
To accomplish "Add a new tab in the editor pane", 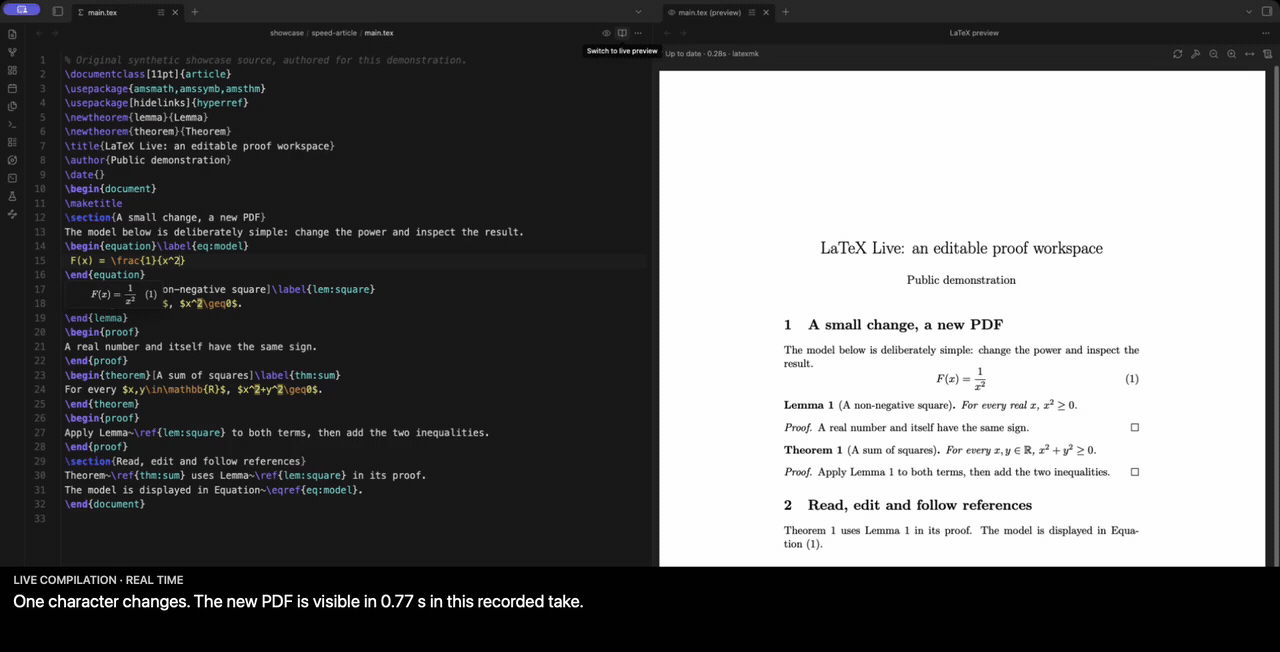I will coord(194,12).
